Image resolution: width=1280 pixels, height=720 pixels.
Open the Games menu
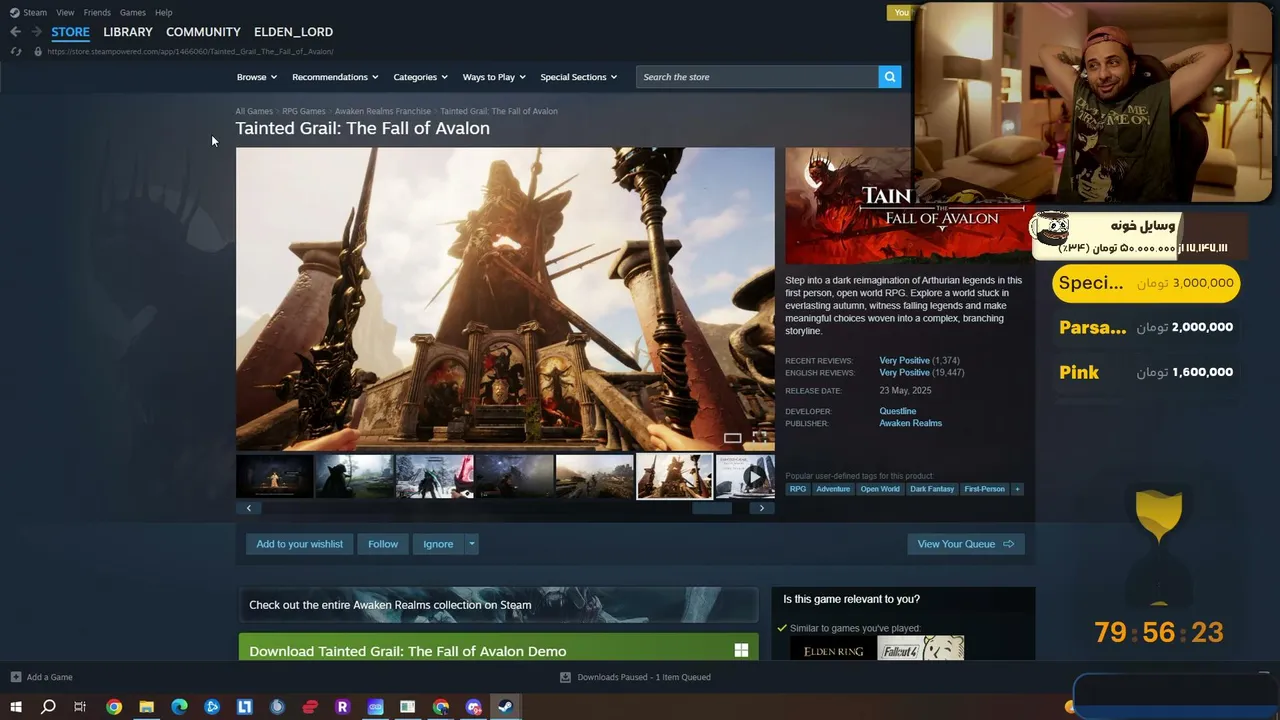pyautogui.click(x=132, y=12)
